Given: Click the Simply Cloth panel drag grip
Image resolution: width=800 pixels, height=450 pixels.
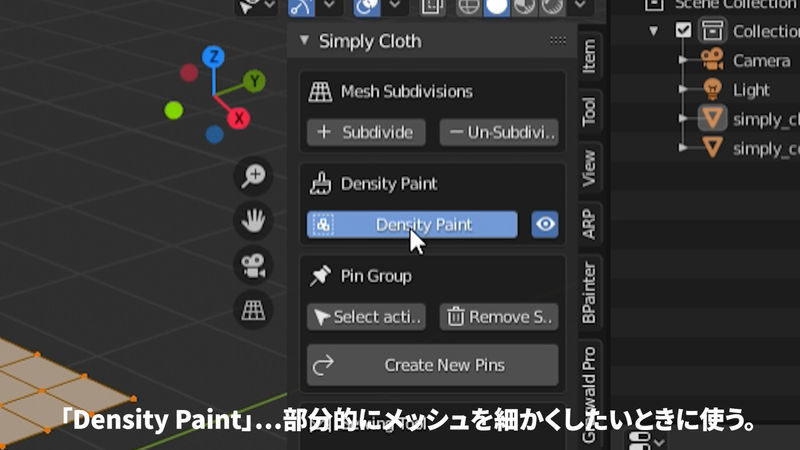Looking at the screenshot, I should pyautogui.click(x=558, y=40).
